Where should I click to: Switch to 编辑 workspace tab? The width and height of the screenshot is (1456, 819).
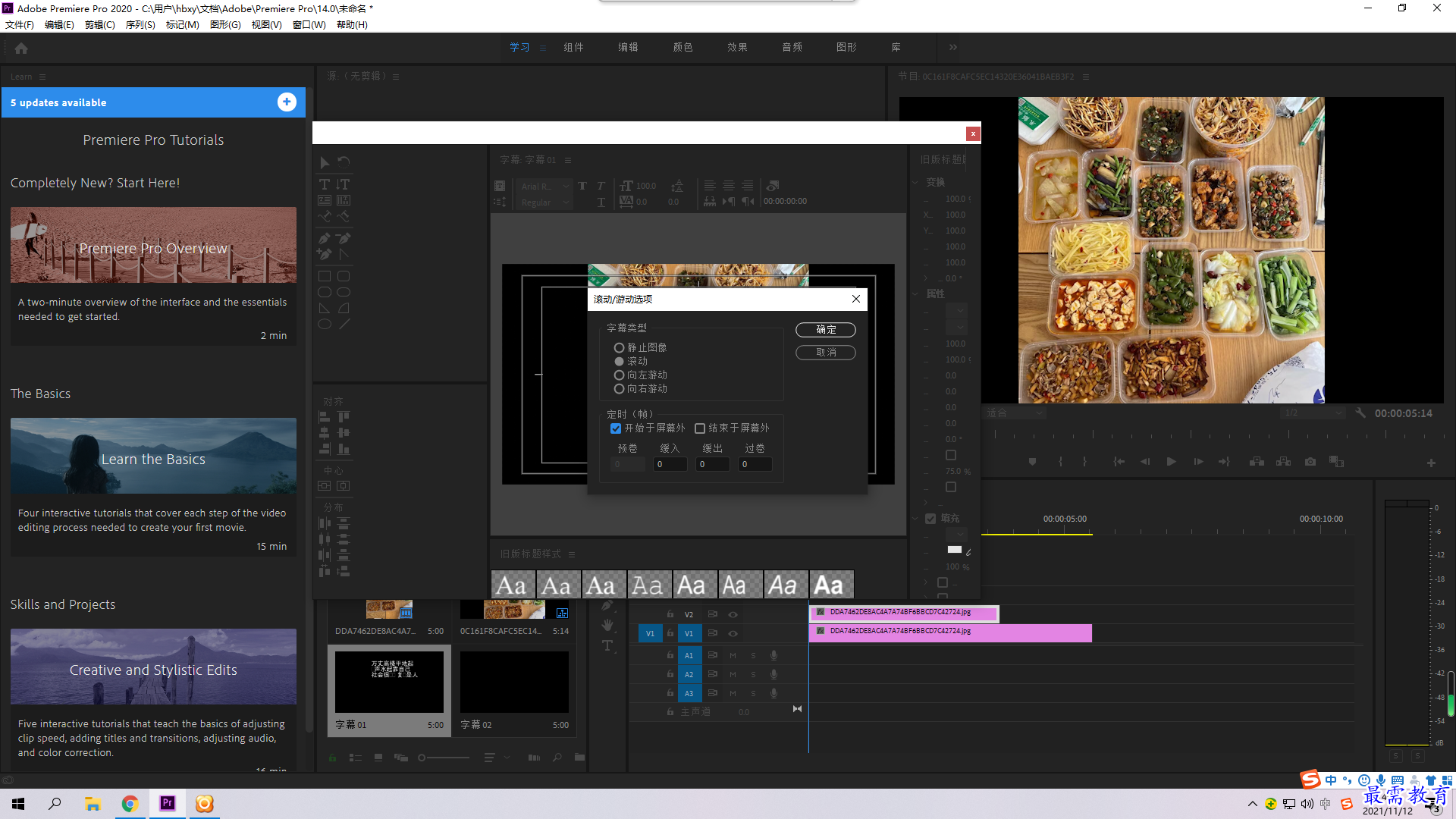628,47
